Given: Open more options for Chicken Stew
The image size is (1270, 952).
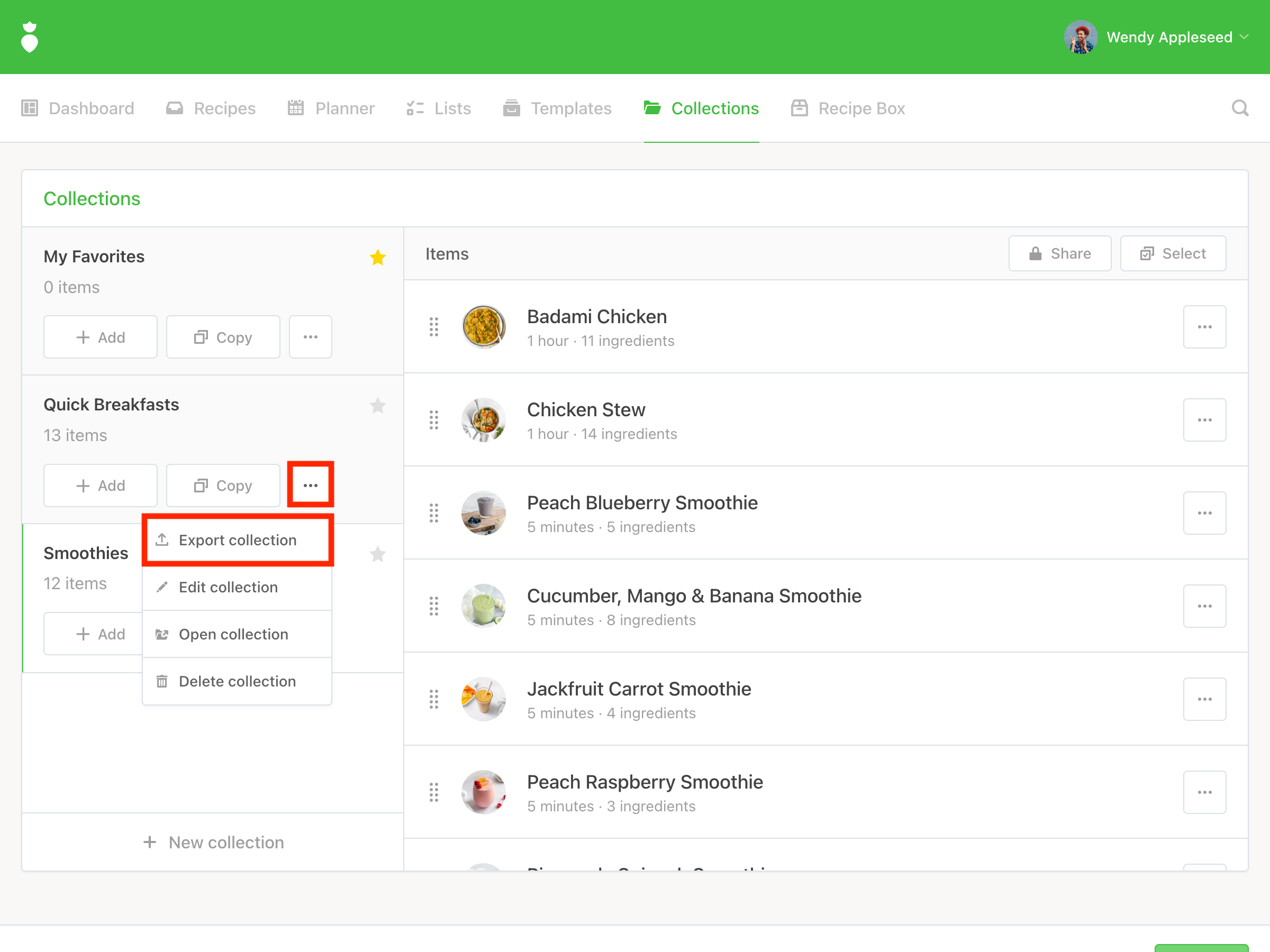Looking at the screenshot, I should [1204, 420].
